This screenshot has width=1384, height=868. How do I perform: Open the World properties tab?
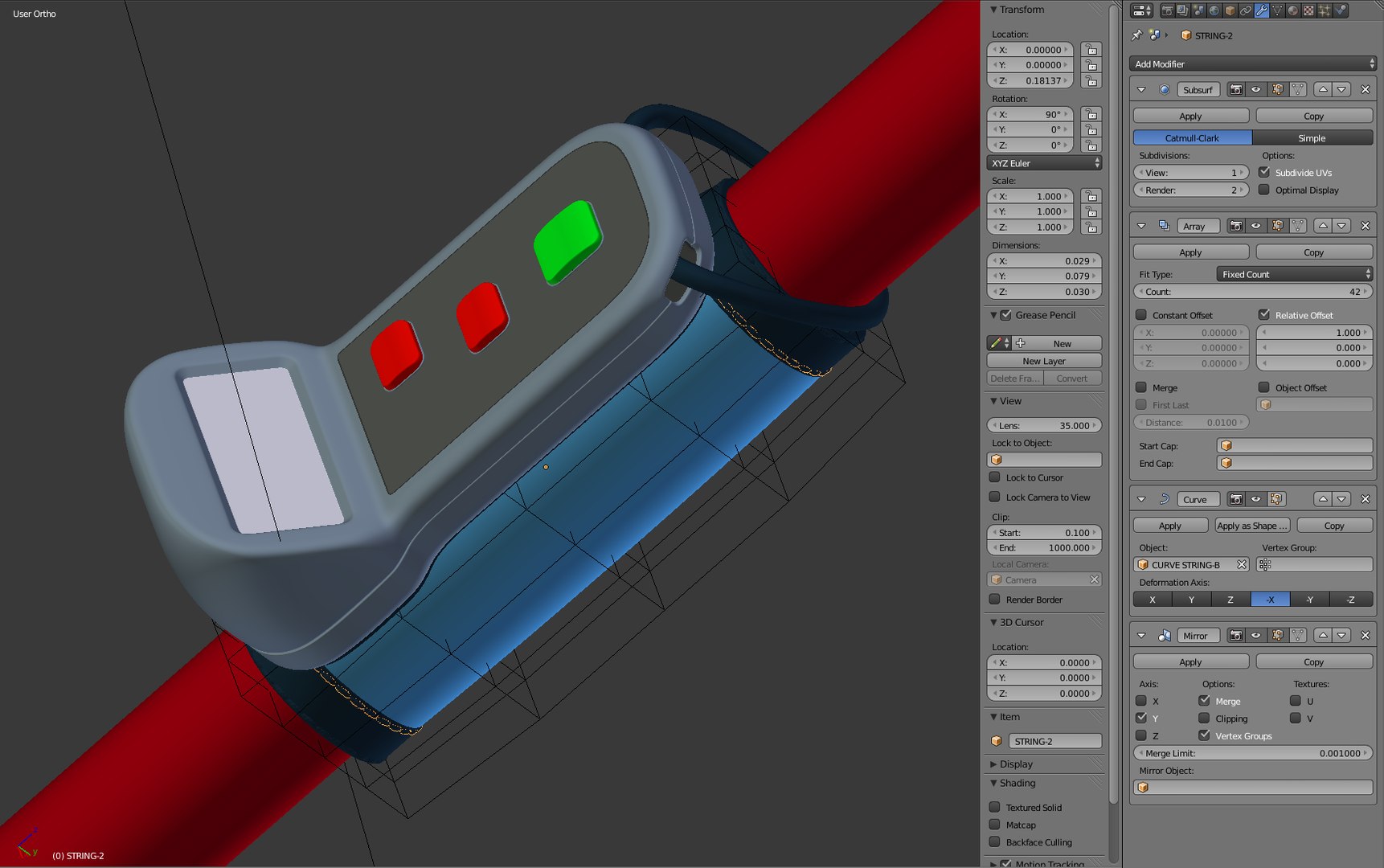(1214, 10)
